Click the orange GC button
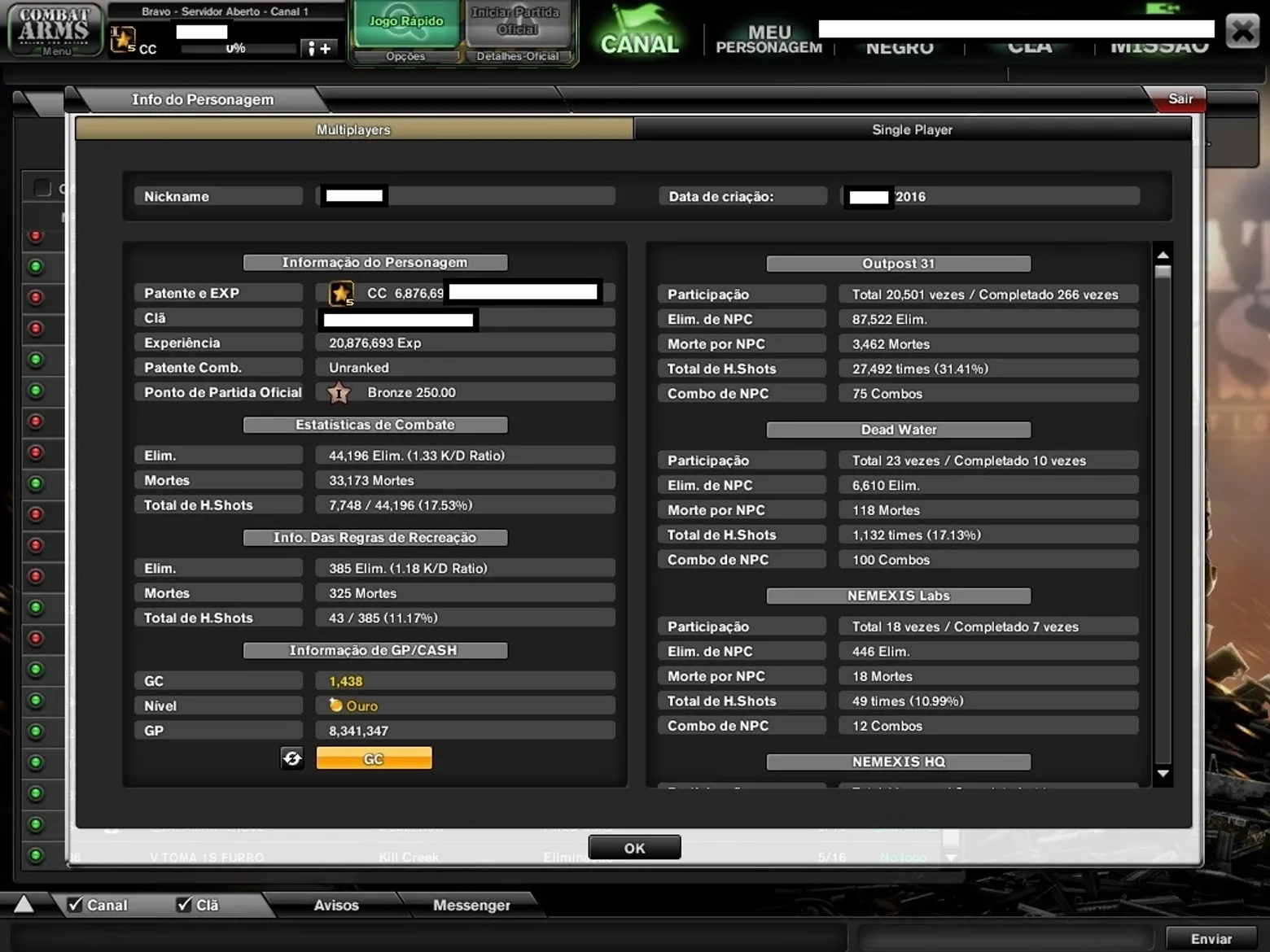Viewport: 1270px width, 952px height. point(374,758)
